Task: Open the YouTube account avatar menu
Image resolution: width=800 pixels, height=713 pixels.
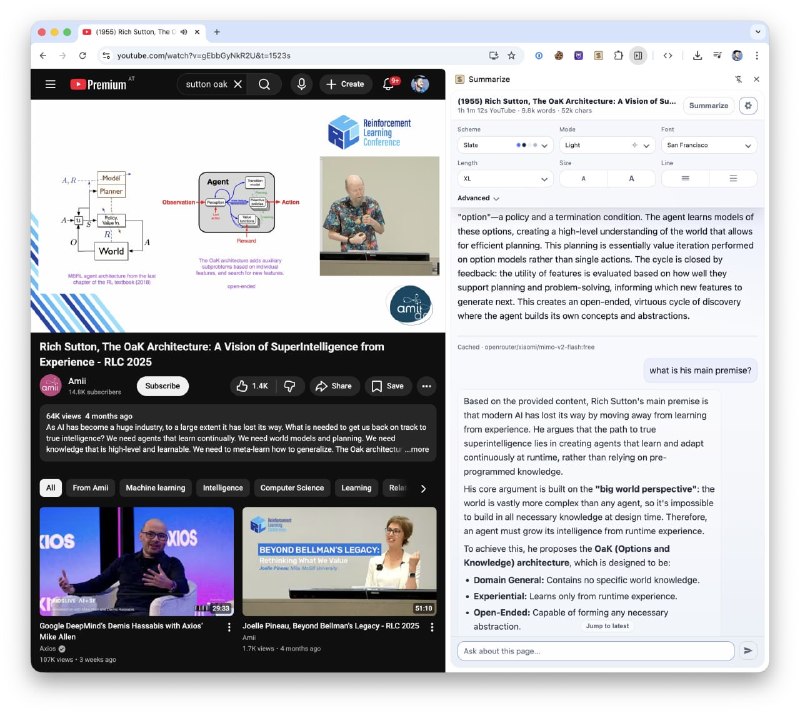Action: (420, 84)
